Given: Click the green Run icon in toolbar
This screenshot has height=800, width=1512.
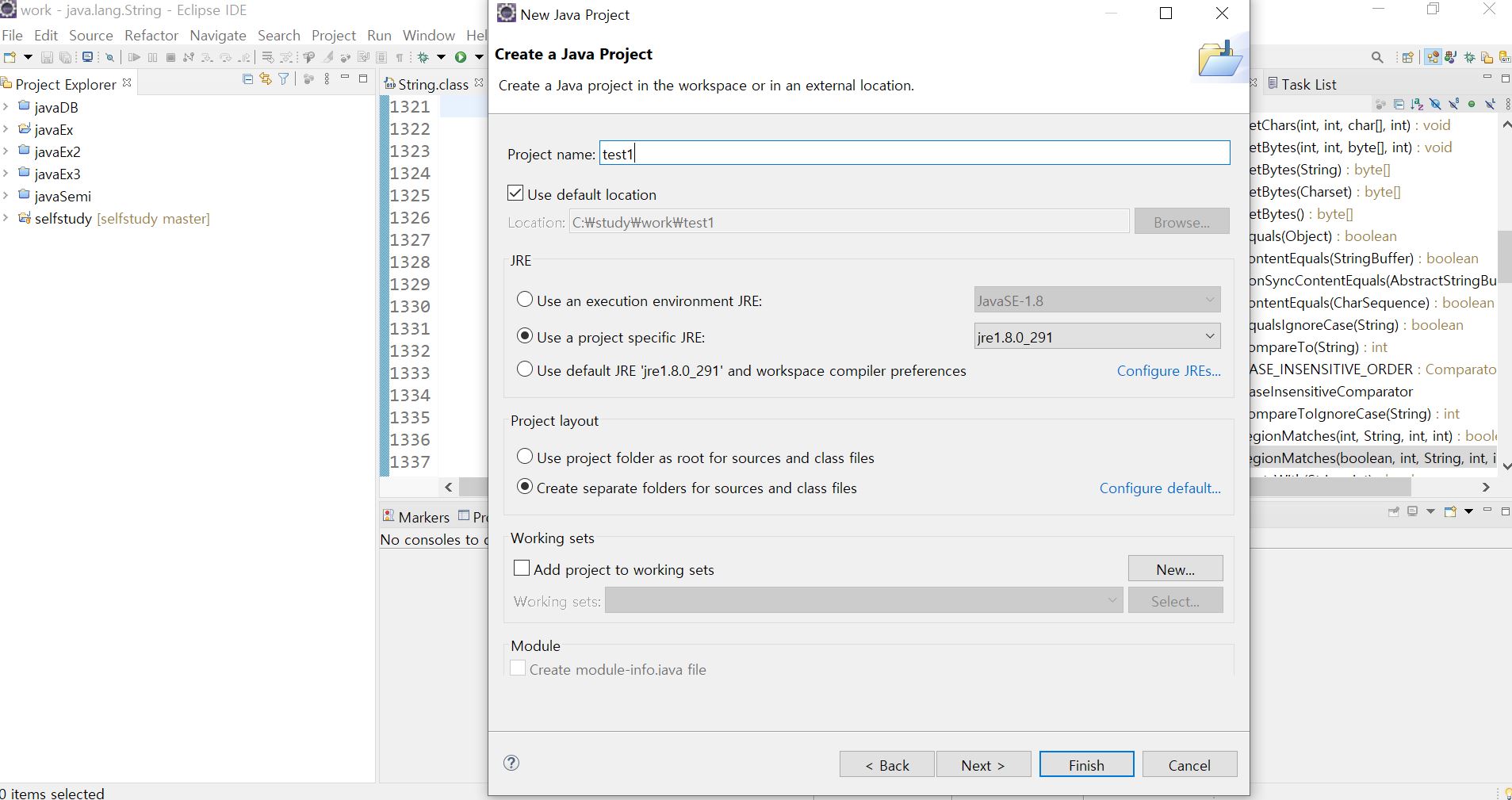Looking at the screenshot, I should pyautogui.click(x=461, y=57).
